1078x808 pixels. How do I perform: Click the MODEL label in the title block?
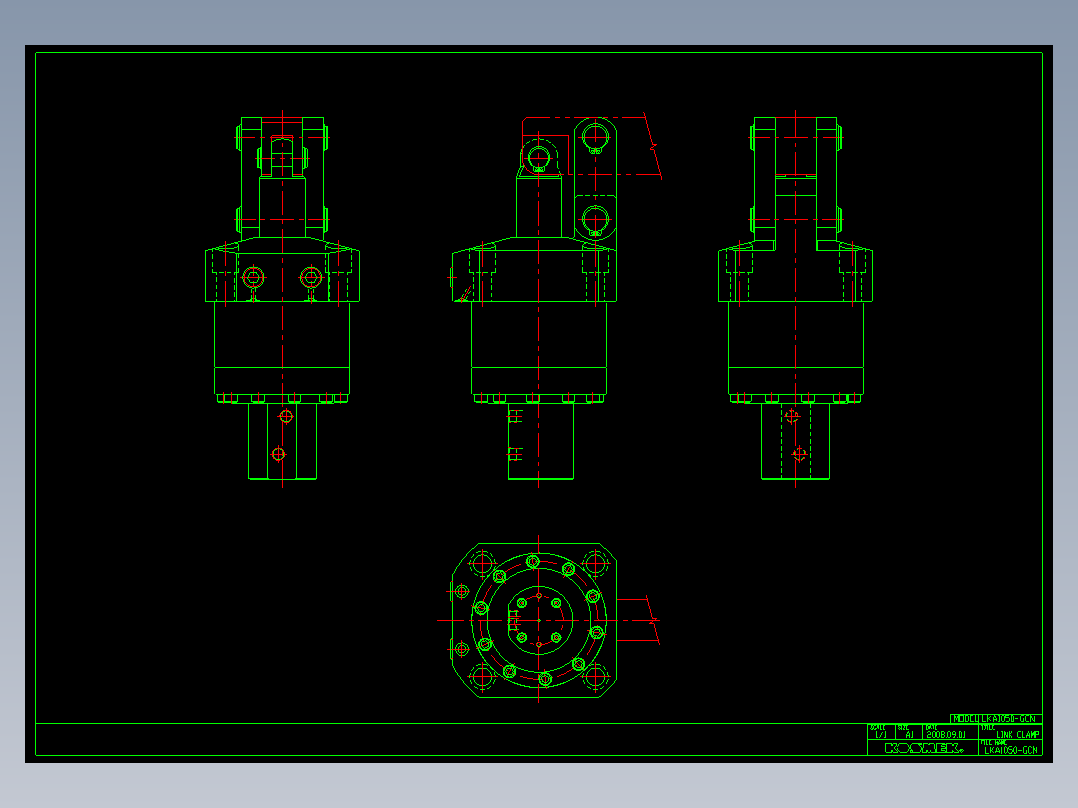point(965,719)
